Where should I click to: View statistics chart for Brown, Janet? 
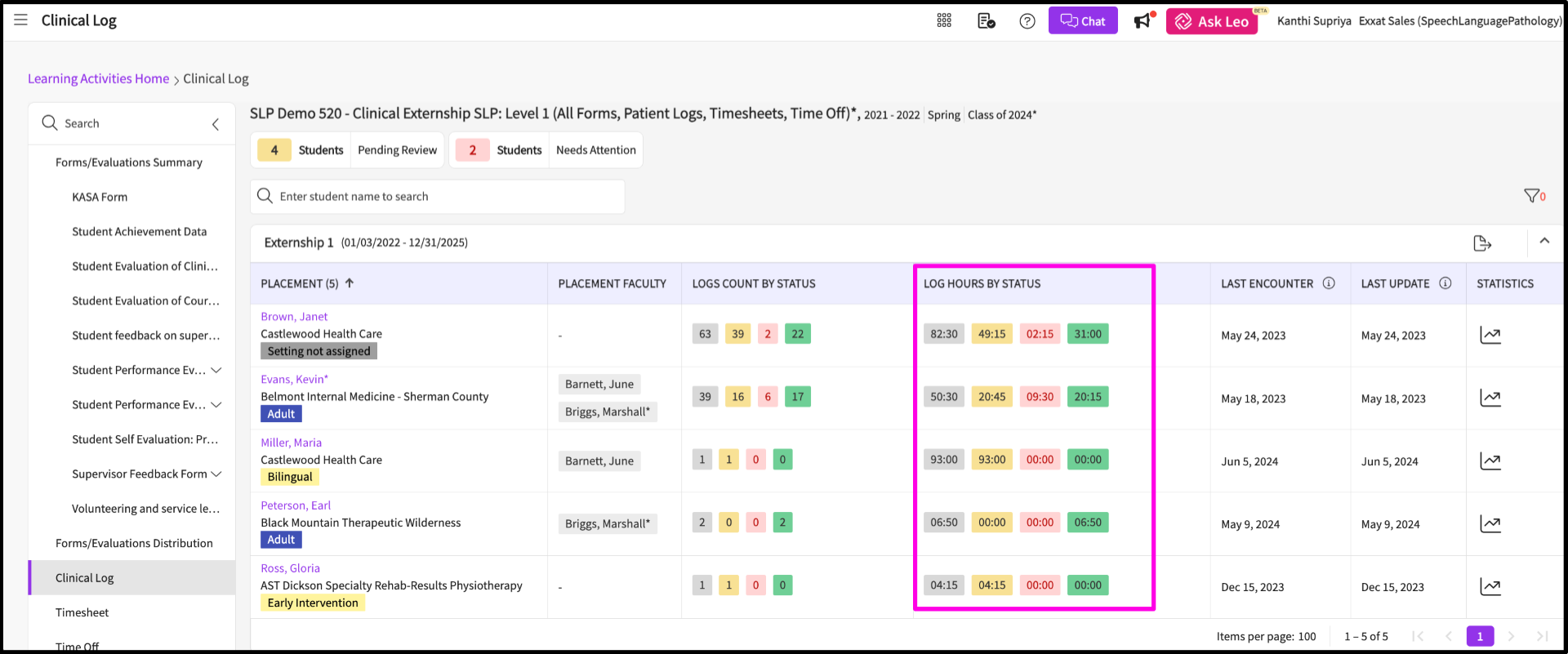[x=1490, y=336]
